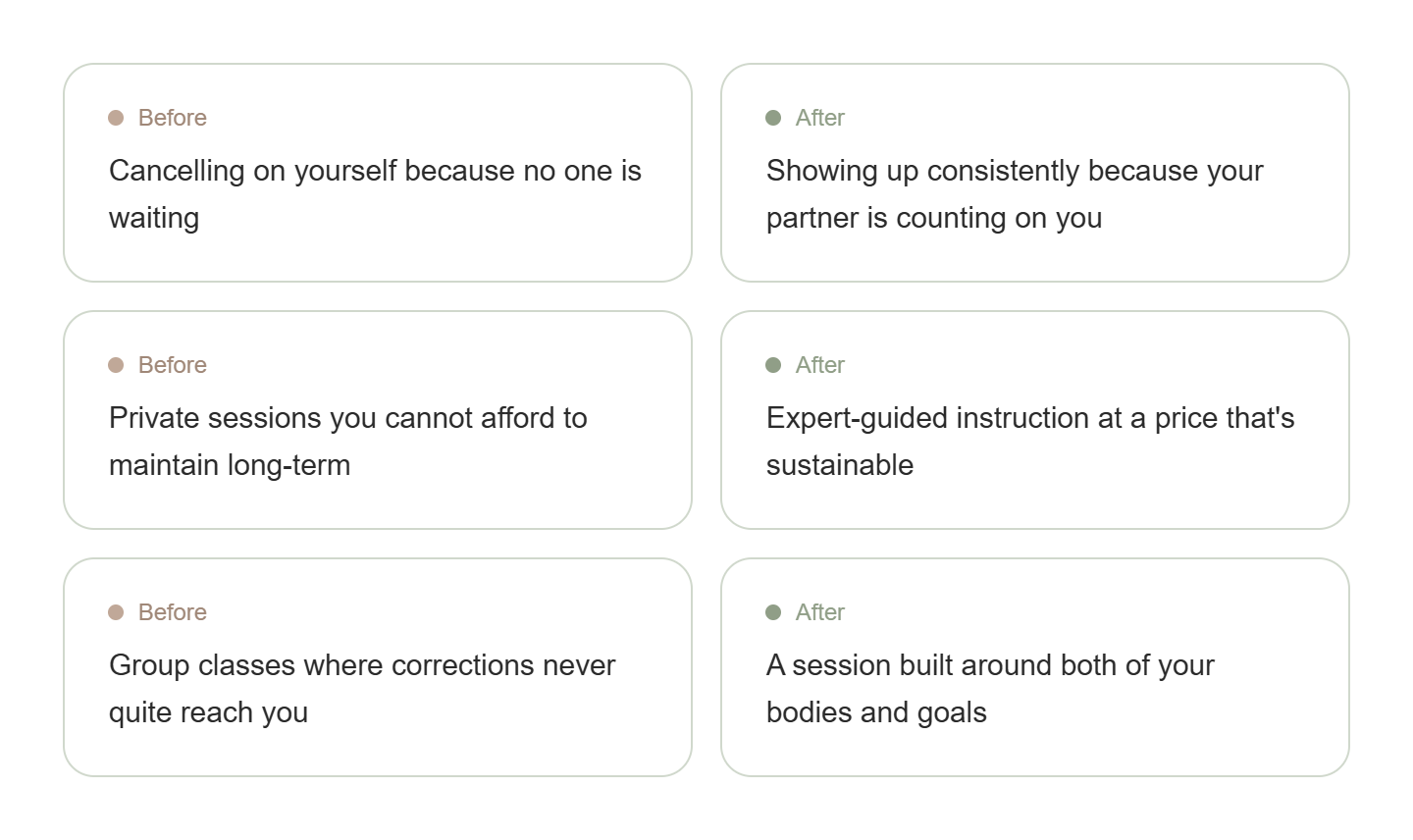1413x840 pixels.
Task: Click the green dot in the showing up consistently card
Action: click(x=773, y=118)
